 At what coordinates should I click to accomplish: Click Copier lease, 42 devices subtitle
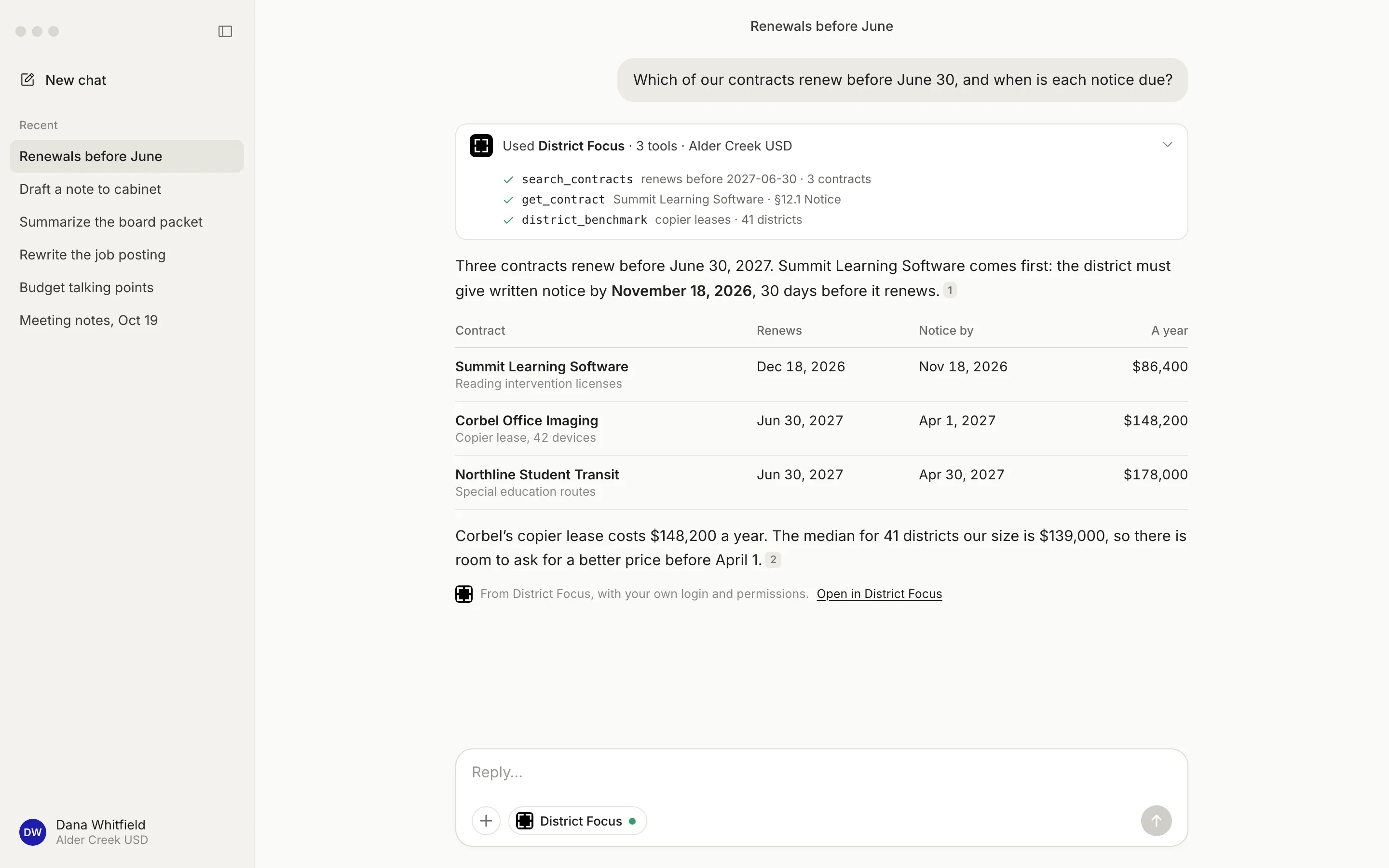(525, 437)
